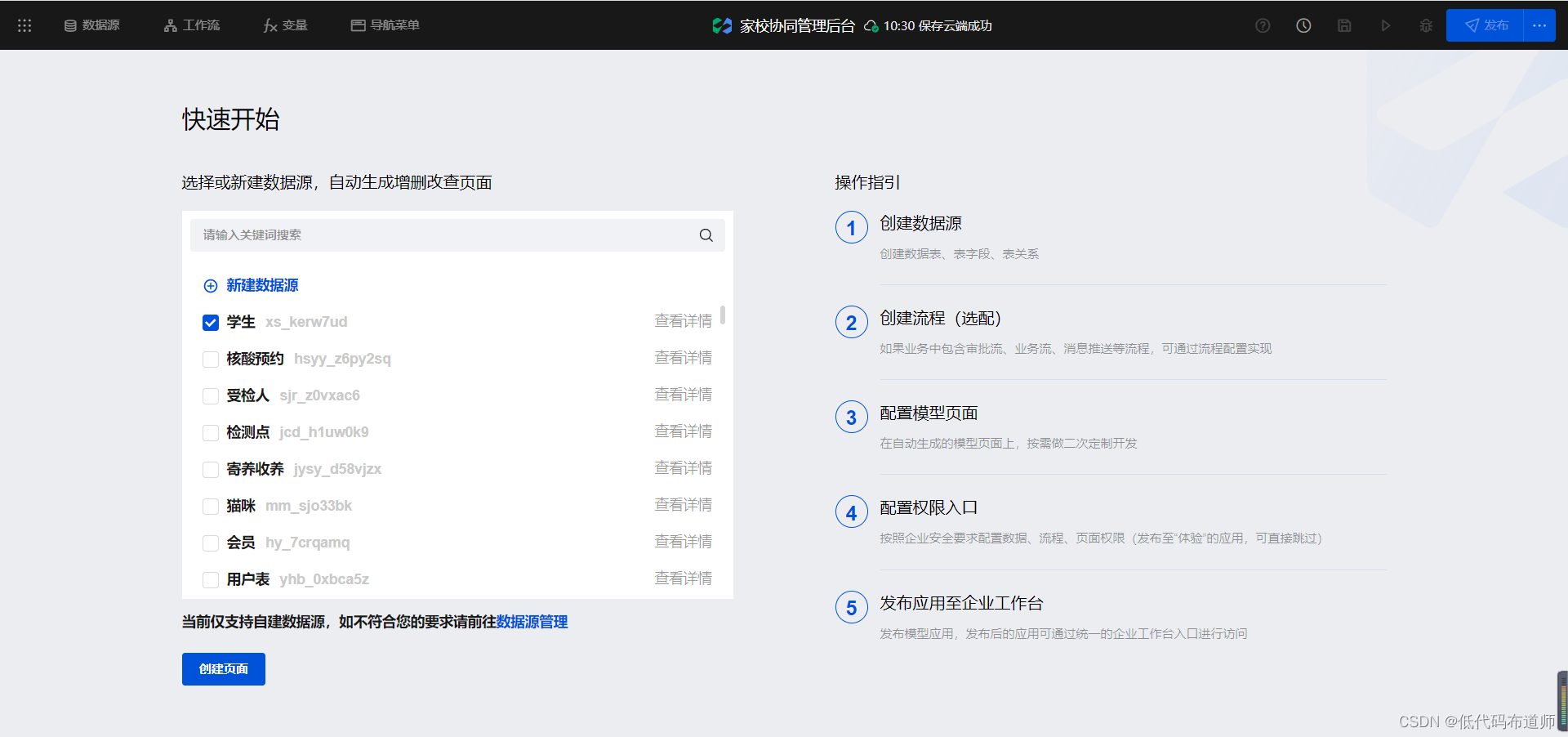The width and height of the screenshot is (1568, 737).
Task: View details for 核酸预约 data source
Action: (x=683, y=358)
